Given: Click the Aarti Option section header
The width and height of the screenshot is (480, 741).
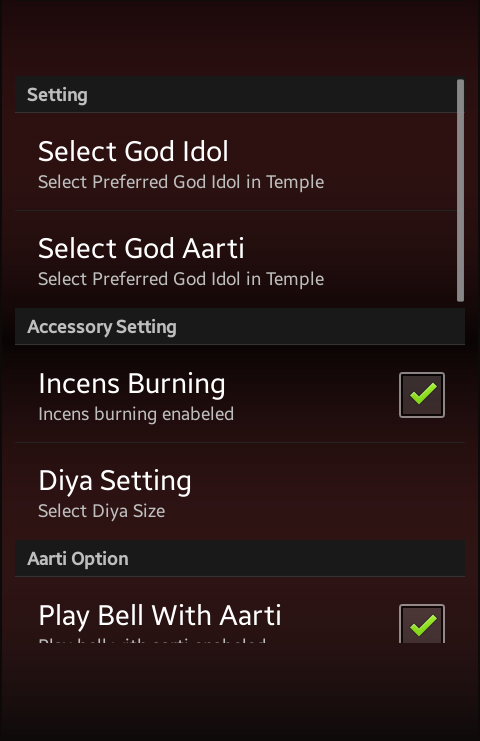Looking at the screenshot, I should pyautogui.click(x=240, y=559).
